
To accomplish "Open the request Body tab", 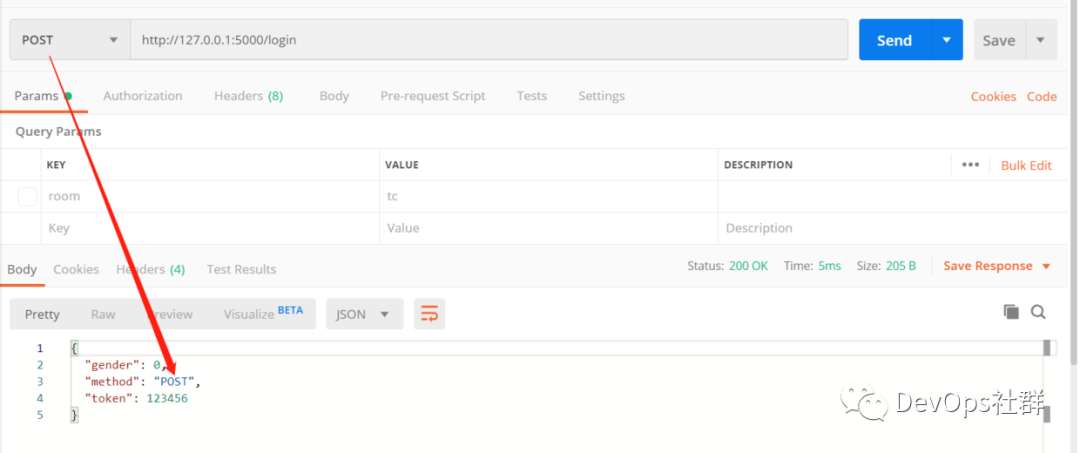I will 334,96.
